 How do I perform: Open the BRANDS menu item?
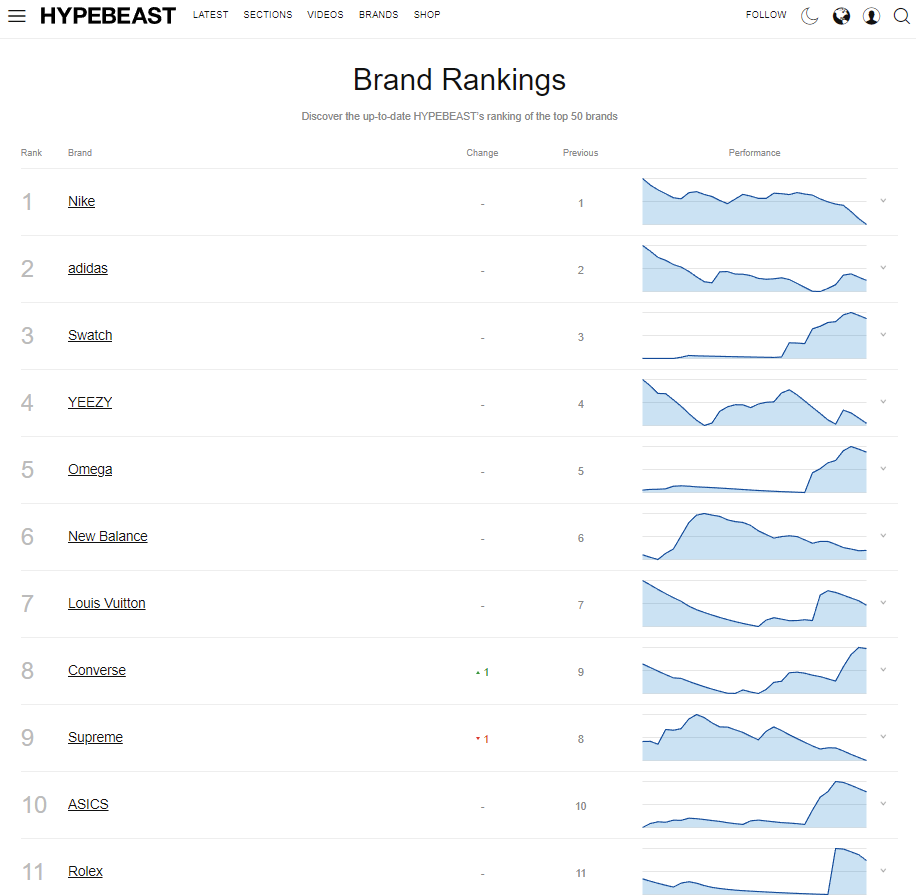click(x=378, y=15)
